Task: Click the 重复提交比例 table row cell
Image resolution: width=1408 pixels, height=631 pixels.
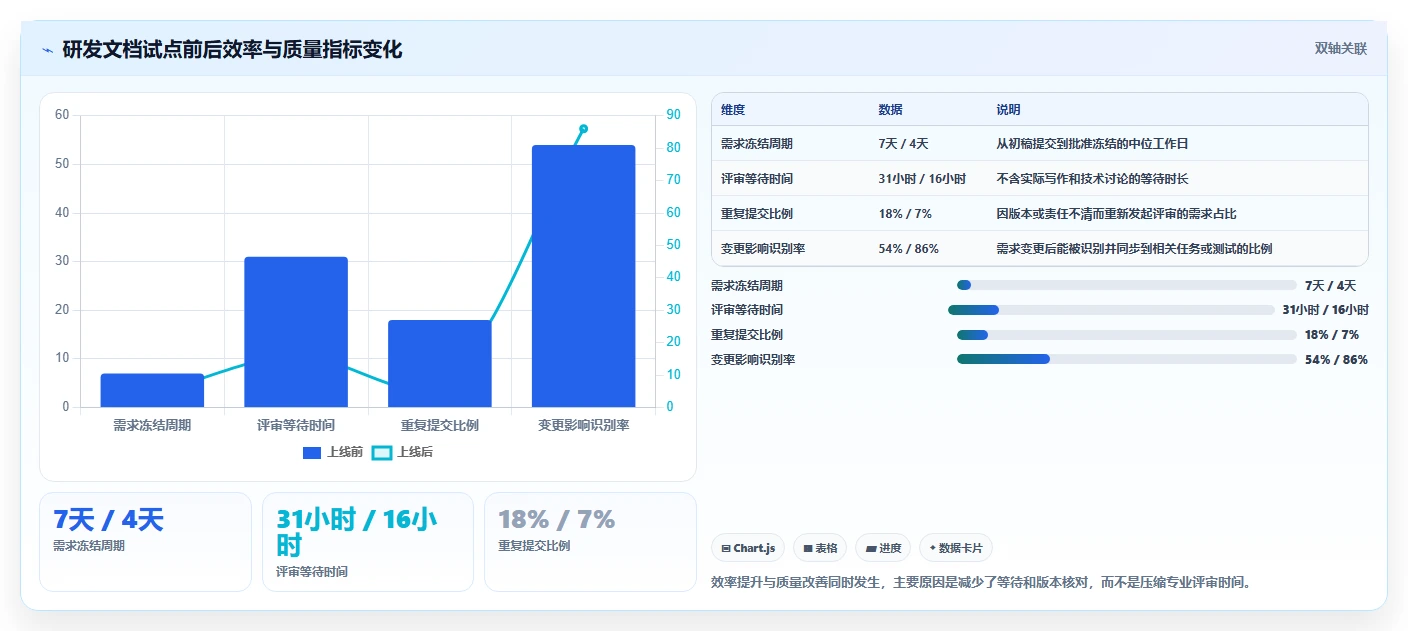Action: point(757,214)
